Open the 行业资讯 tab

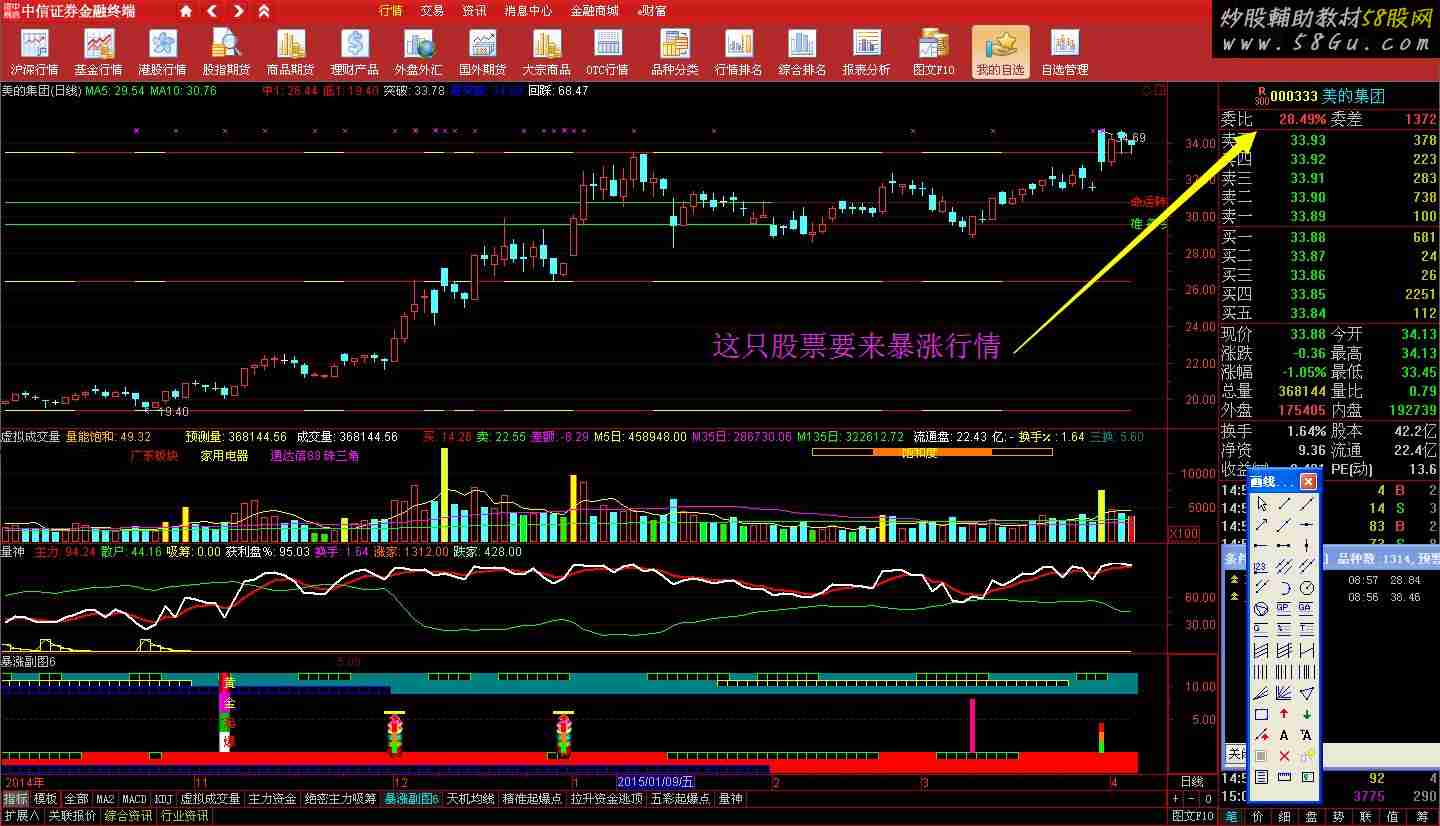click(185, 816)
